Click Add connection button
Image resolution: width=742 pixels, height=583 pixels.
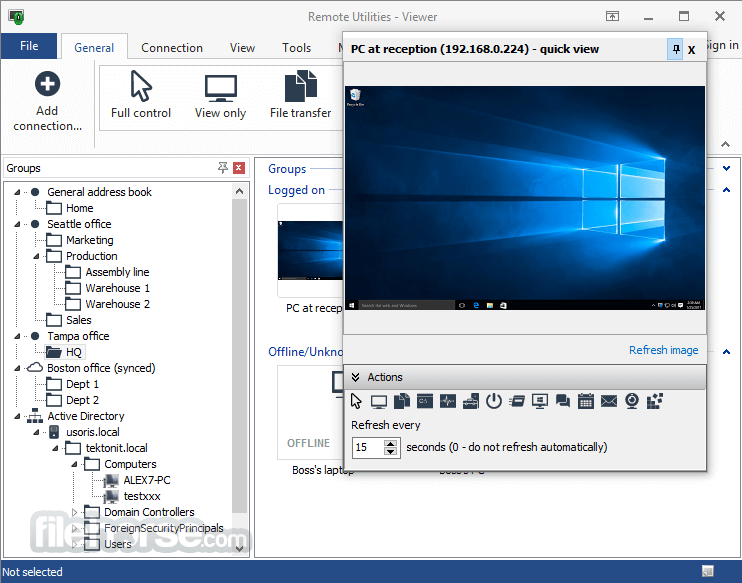coord(47,101)
